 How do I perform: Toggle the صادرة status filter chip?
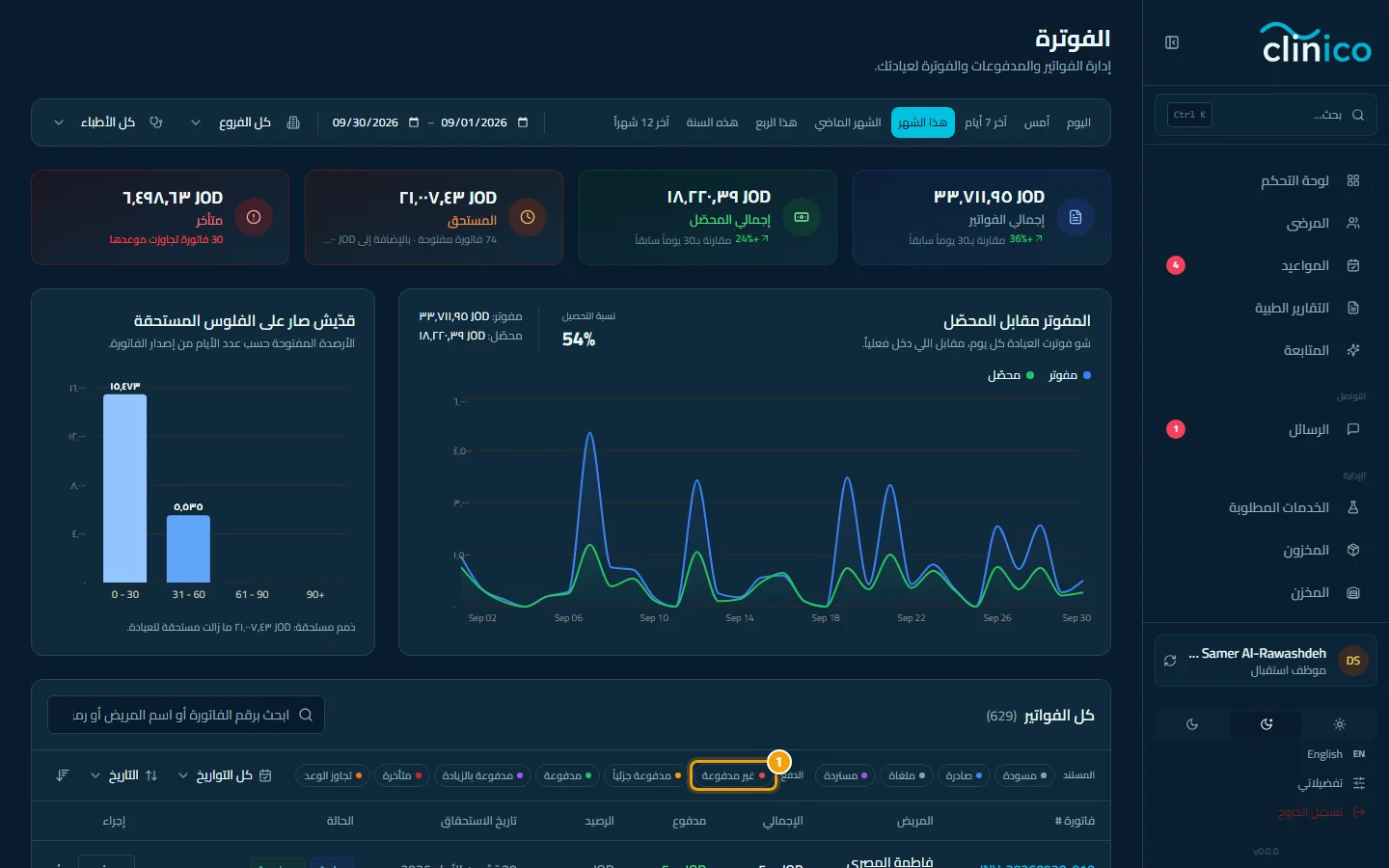pos(964,775)
